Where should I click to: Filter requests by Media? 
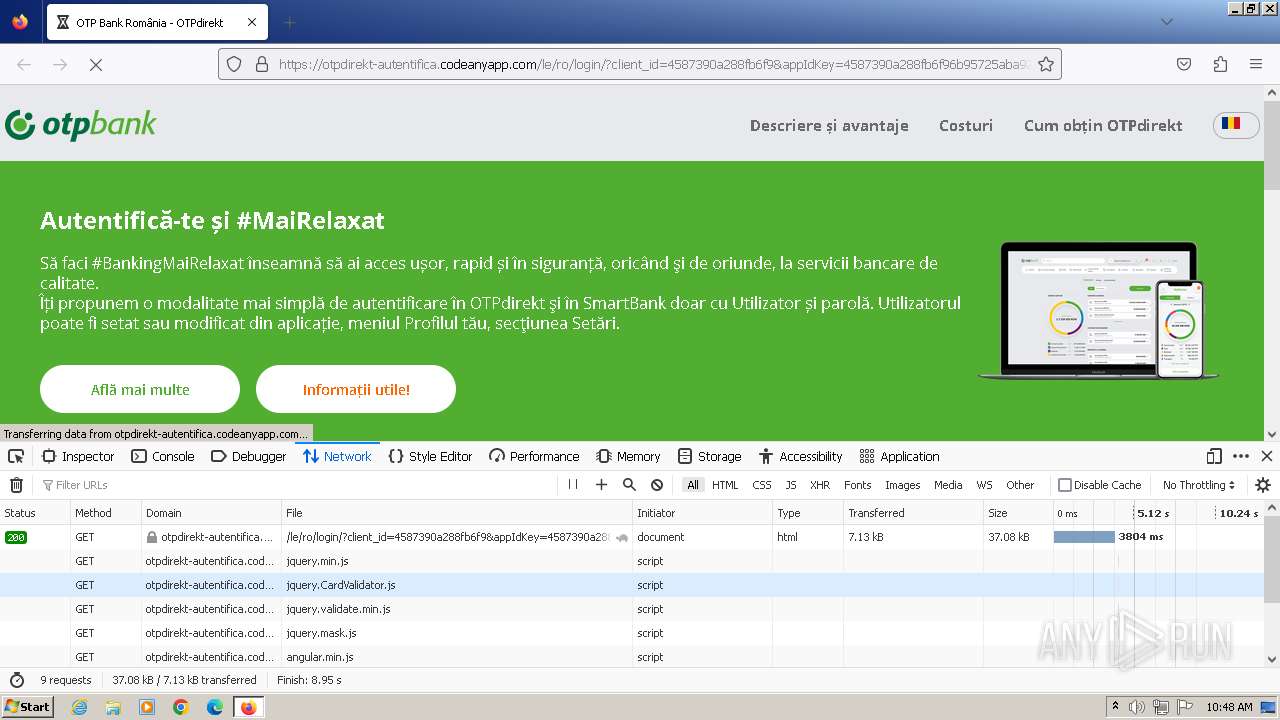(948, 485)
